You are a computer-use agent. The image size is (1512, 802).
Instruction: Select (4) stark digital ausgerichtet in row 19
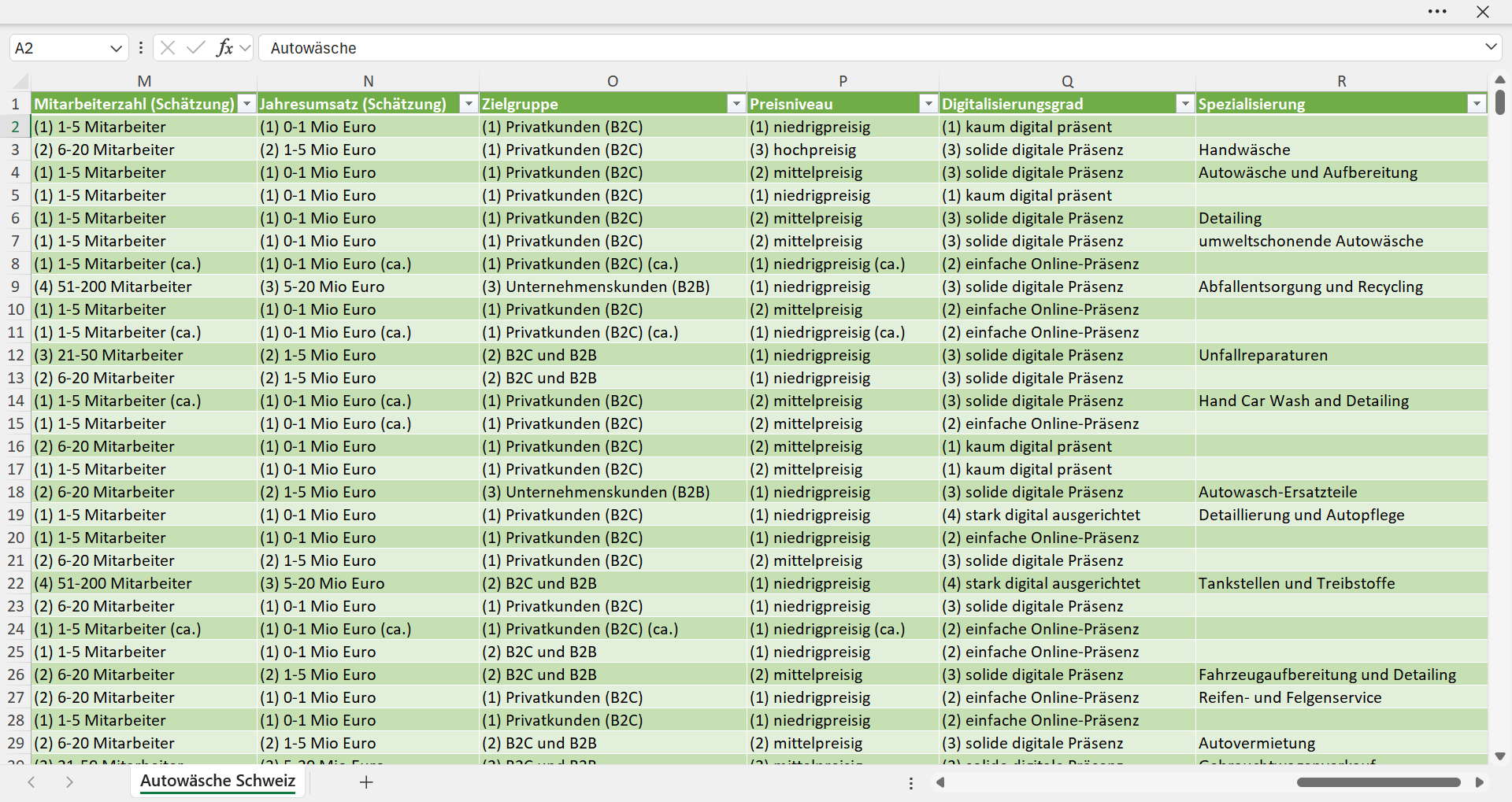coord(1067,515)
